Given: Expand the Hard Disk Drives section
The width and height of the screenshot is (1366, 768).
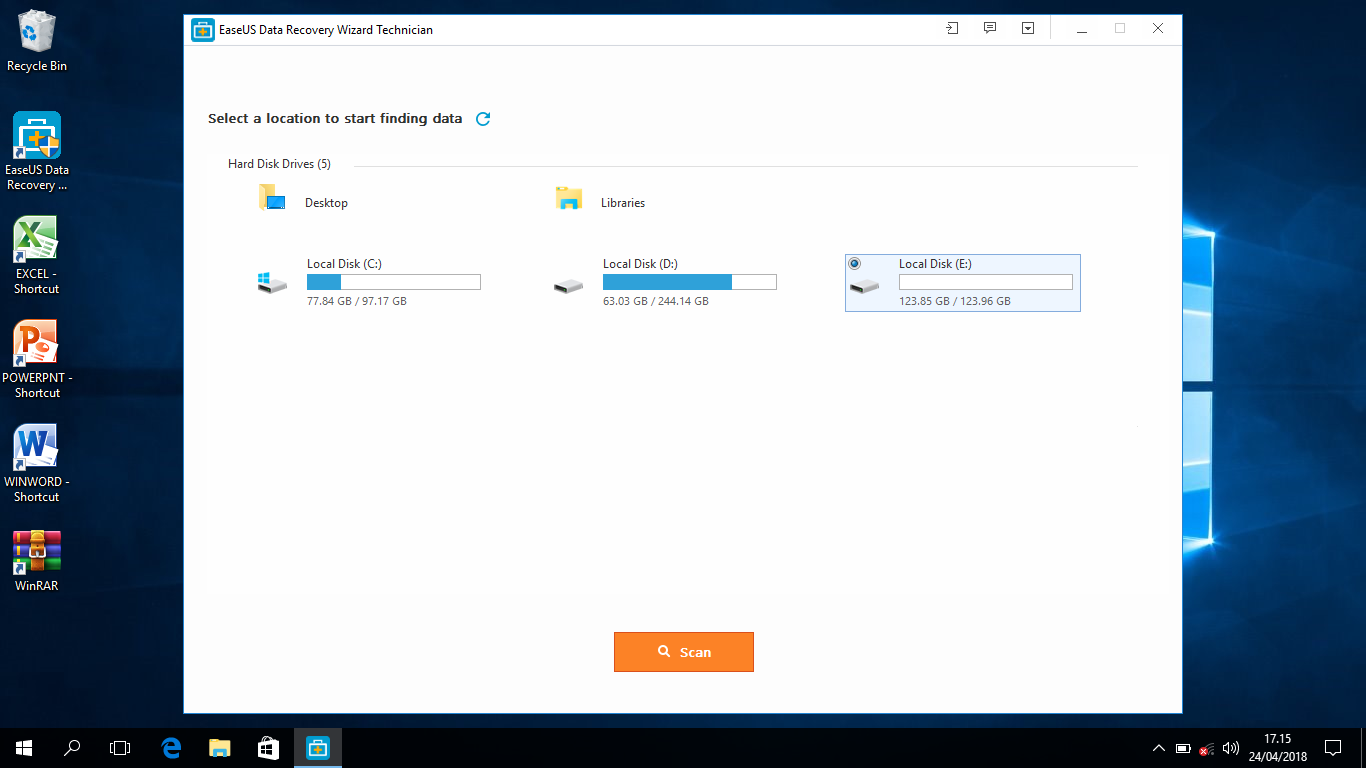Looking at the screenshot, I should (279, 163).
